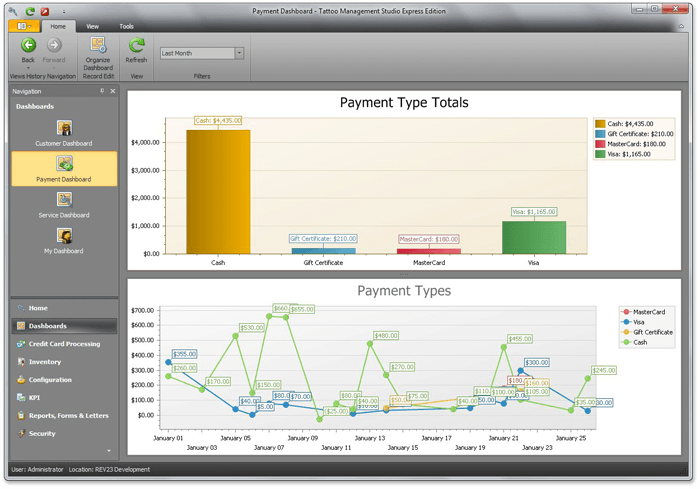Click the quick access refresh icon in title bar
Viewport: 700px width, 489px height.
(31, 9)
